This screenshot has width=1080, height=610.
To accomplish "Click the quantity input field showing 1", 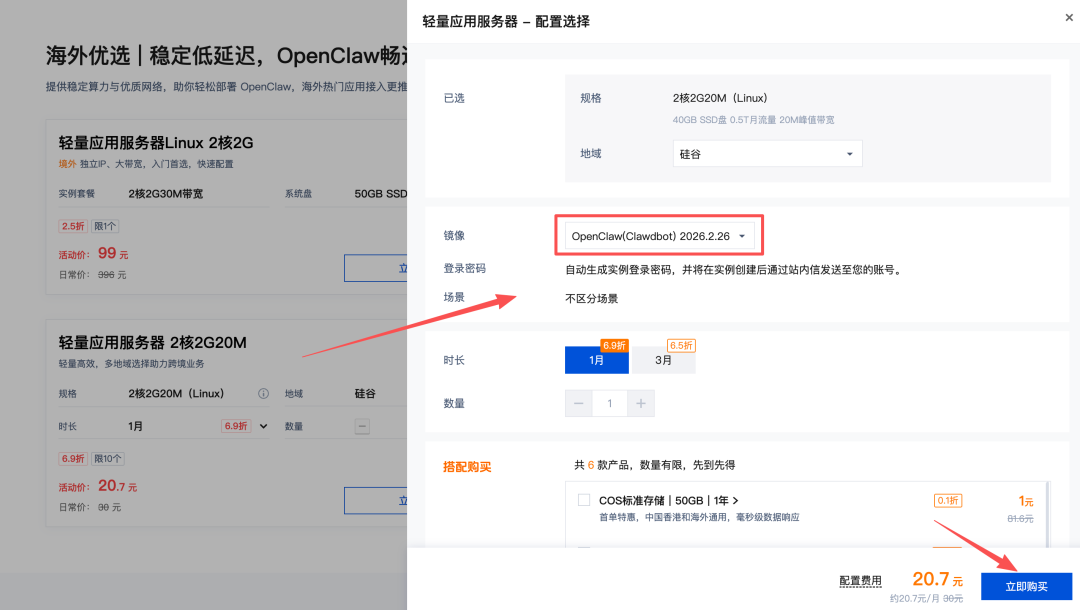I will [611, 403].
